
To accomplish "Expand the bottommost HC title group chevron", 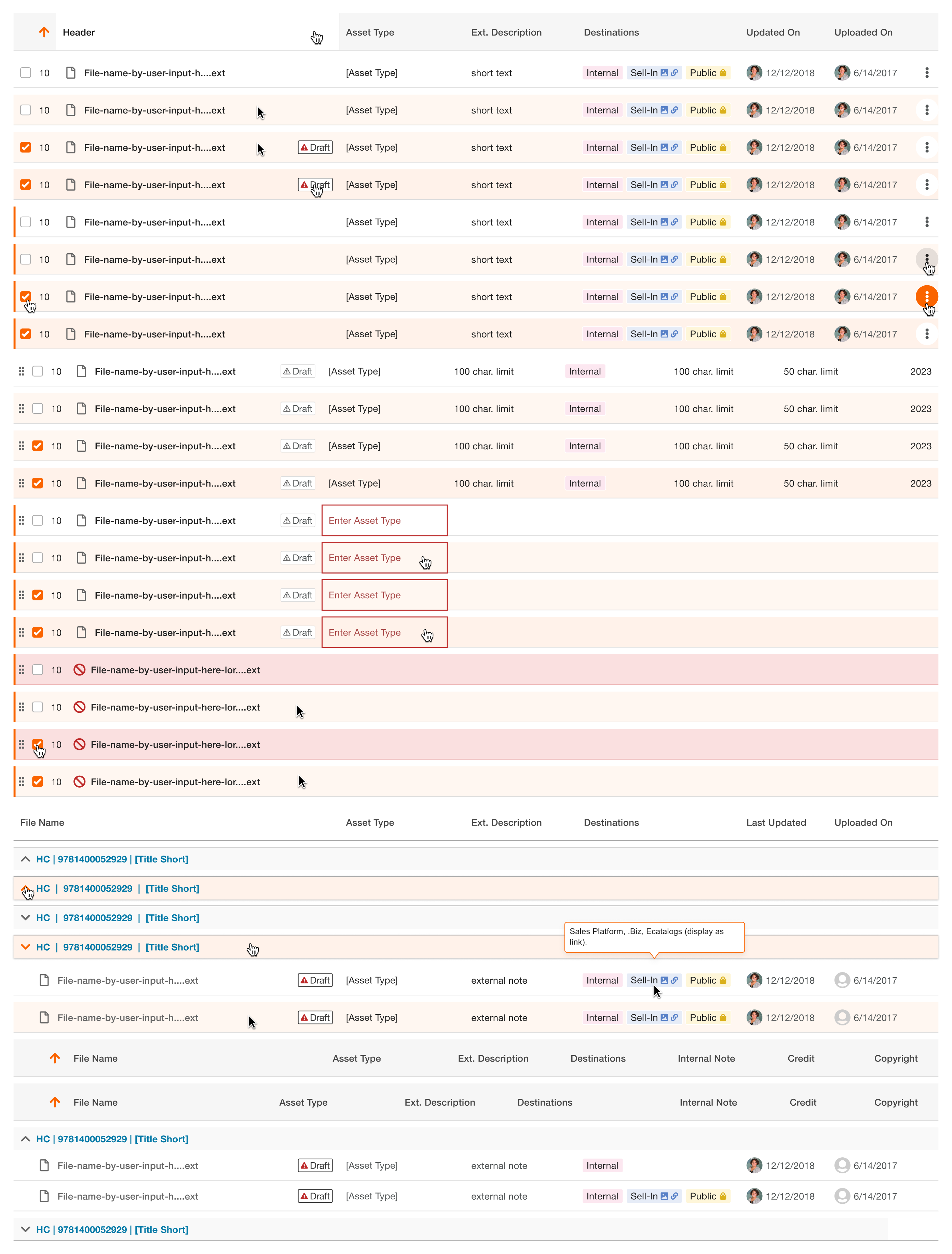I will [x=26, y=1229].
